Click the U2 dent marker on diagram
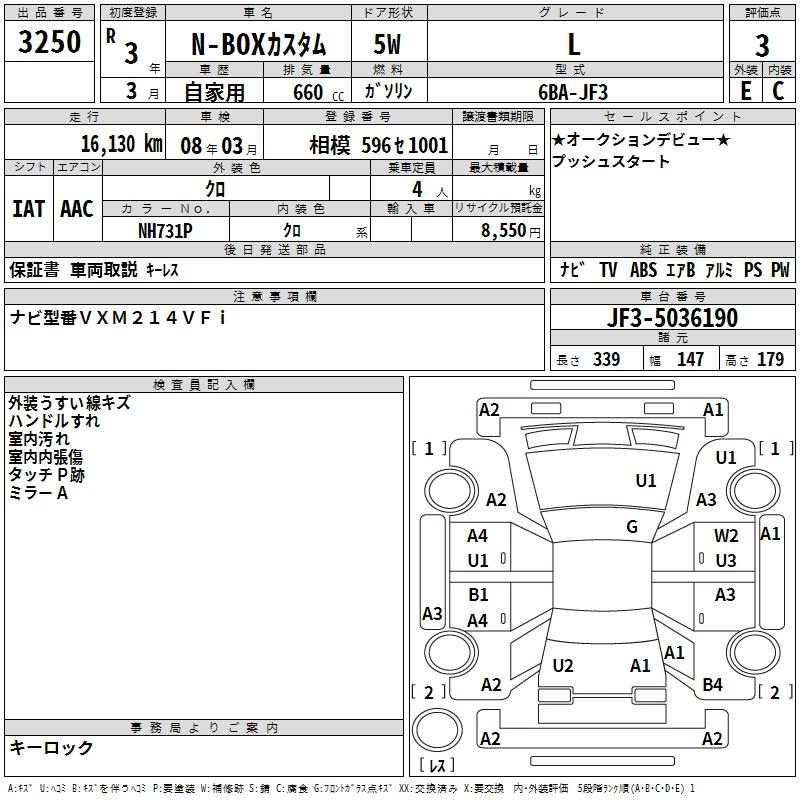This screenshot has width=800, height=800. pos(563,665)
